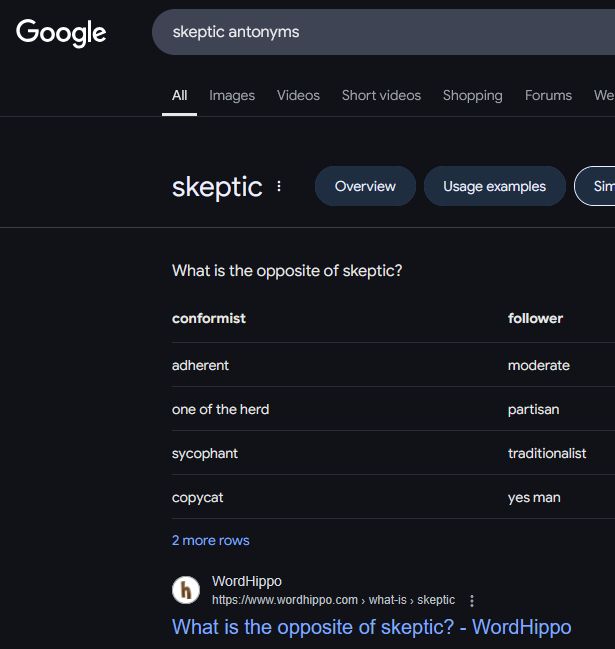Open the three-dot menu beside skeptic
The image size is (615, 649).
[279, 186]
